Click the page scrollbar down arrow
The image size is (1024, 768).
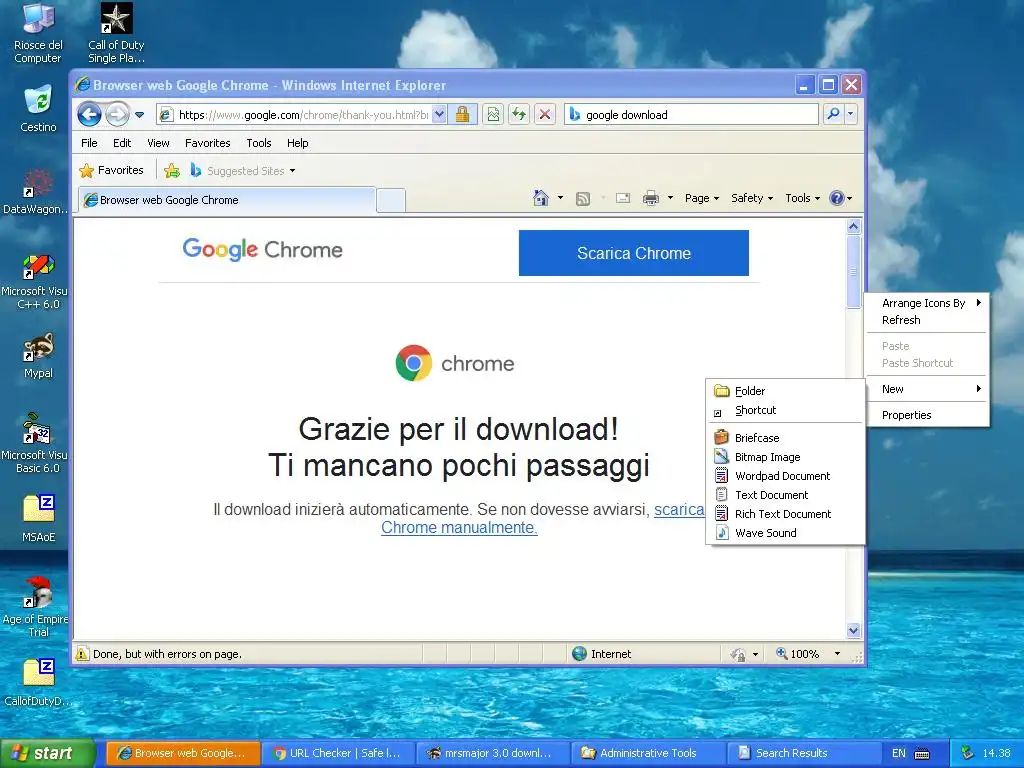click(x=854, y=630)
